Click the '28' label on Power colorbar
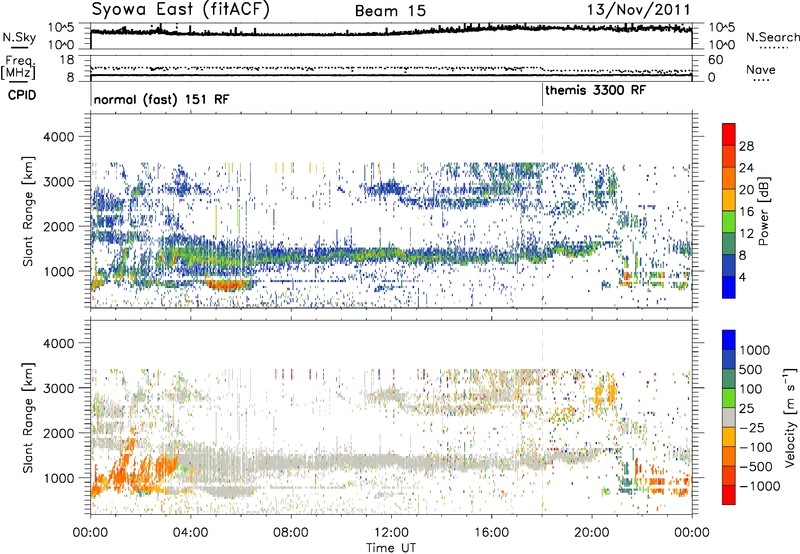The height and width of the screenshot is (554, 800). [746, 146]
